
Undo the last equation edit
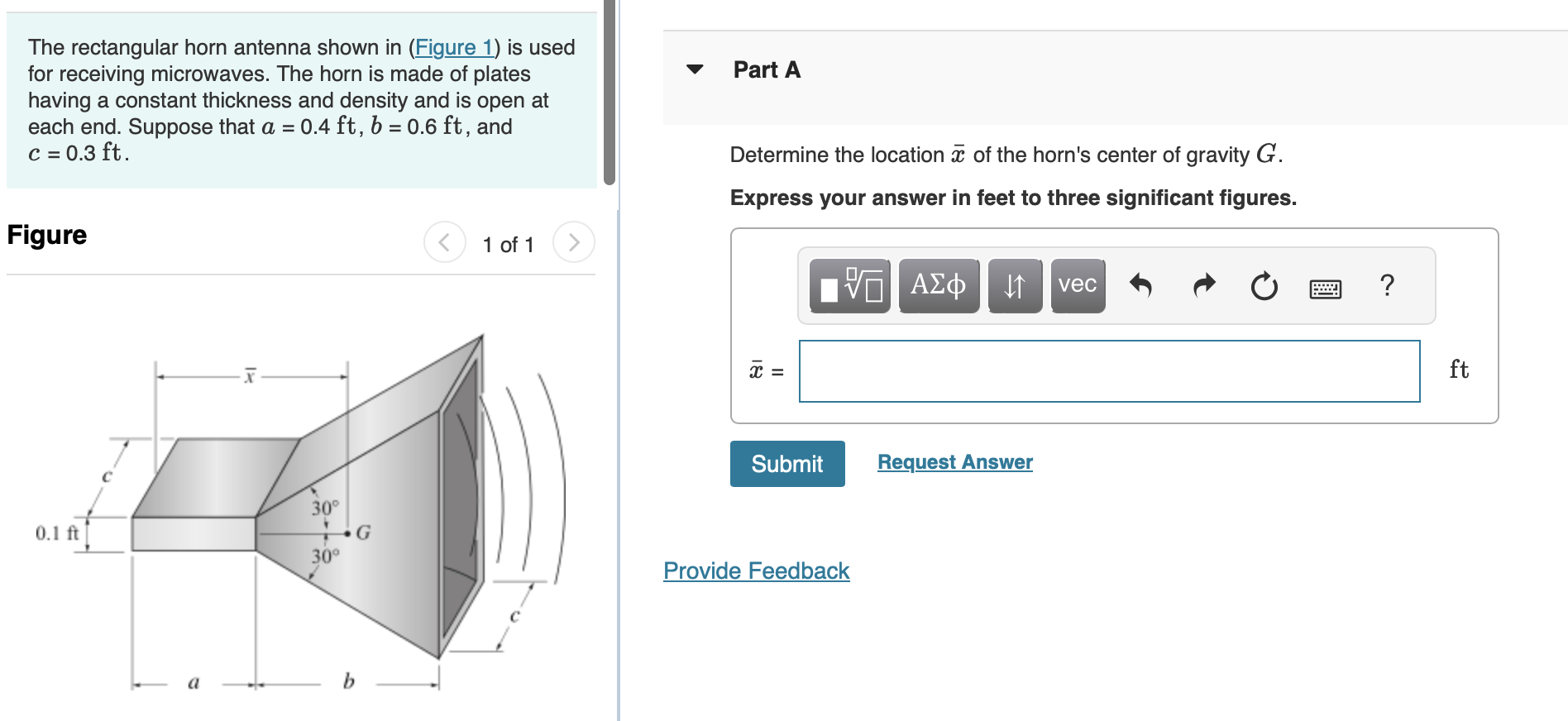click(1142, 285)
